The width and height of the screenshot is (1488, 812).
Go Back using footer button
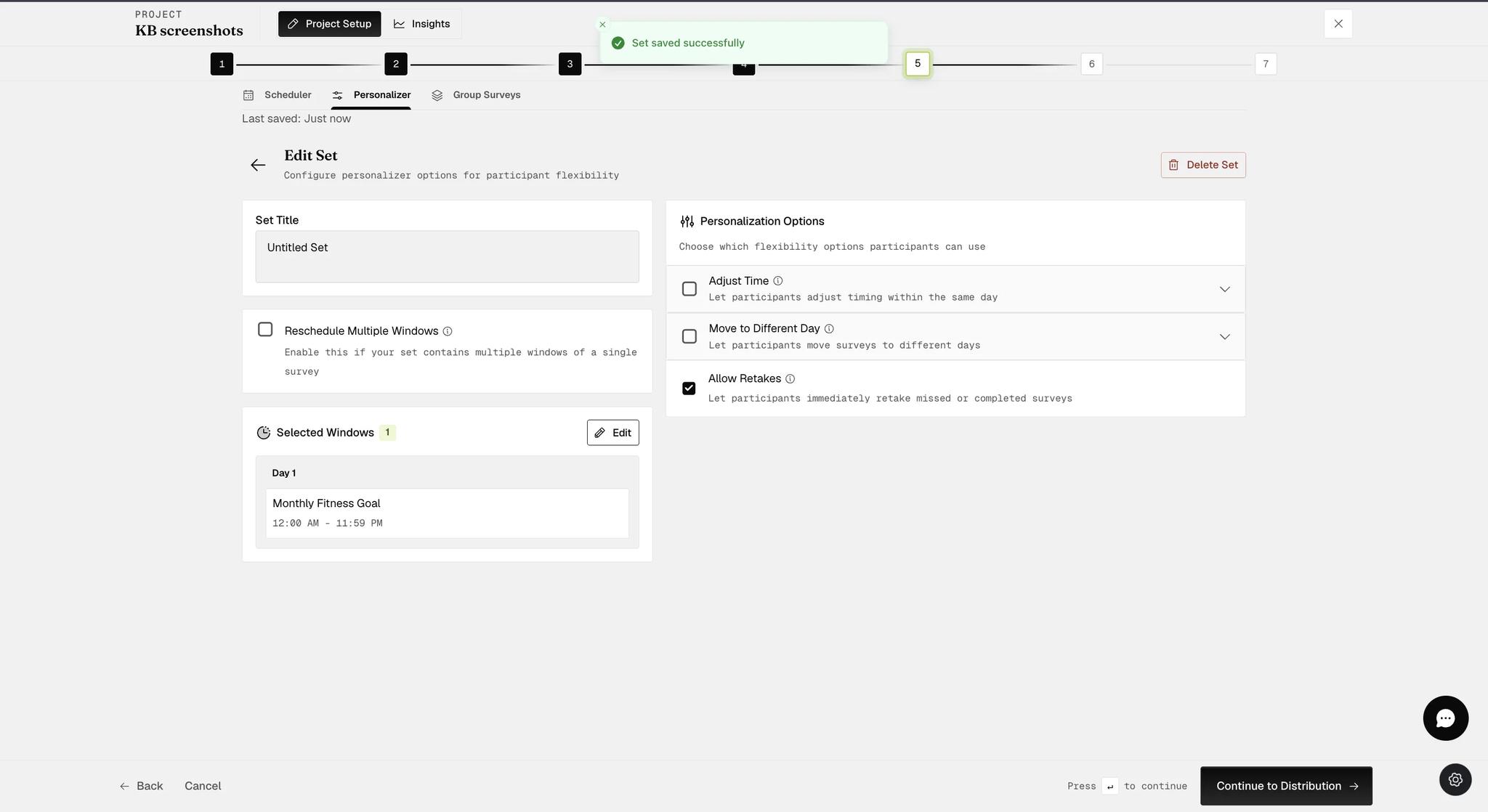click(142, 786)
